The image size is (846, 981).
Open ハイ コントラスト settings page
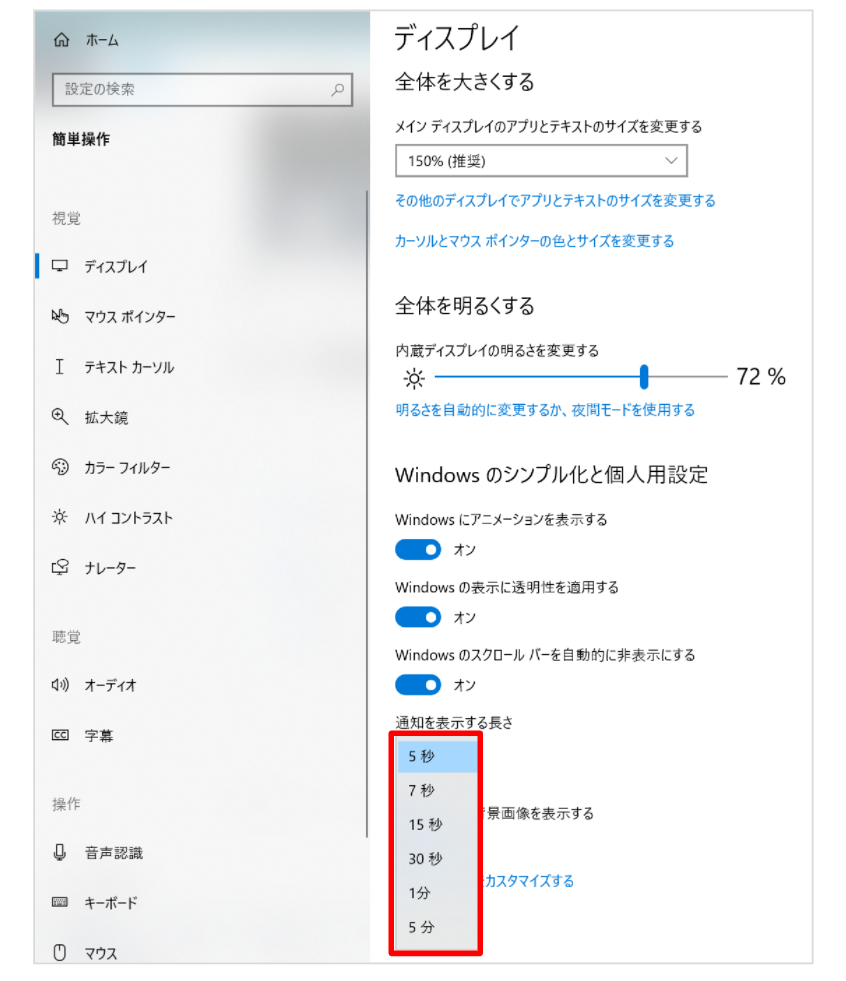pos(129,518)
